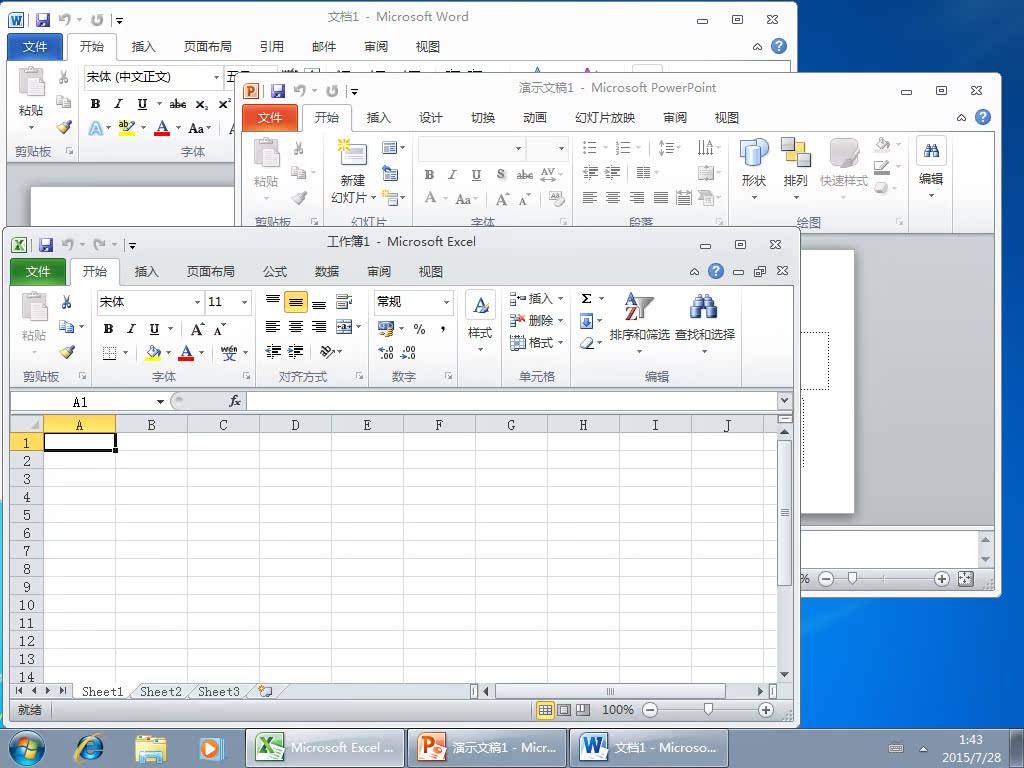Open Word References tab
The image size is (1024, 768).
coord(272,46)
